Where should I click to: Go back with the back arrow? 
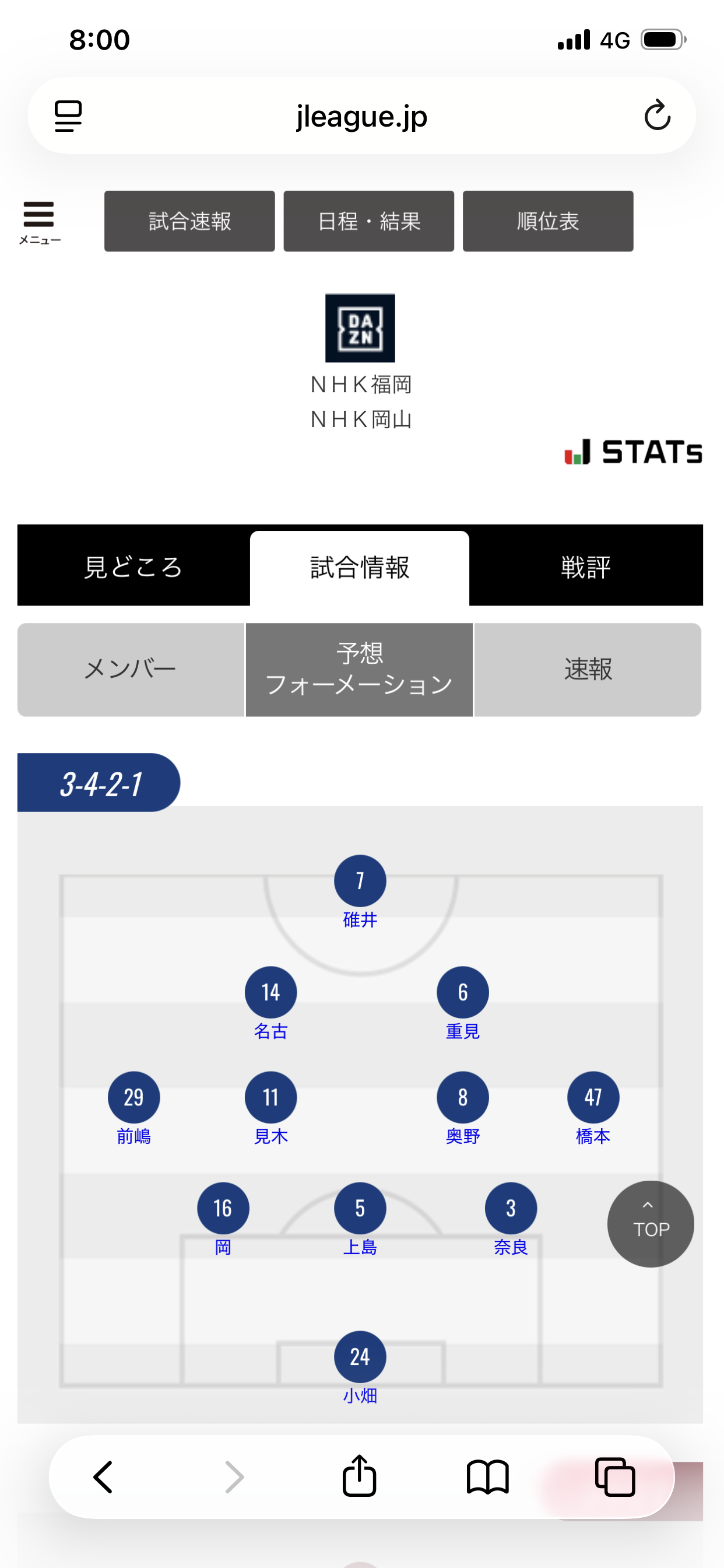[x=103, y=1476]
